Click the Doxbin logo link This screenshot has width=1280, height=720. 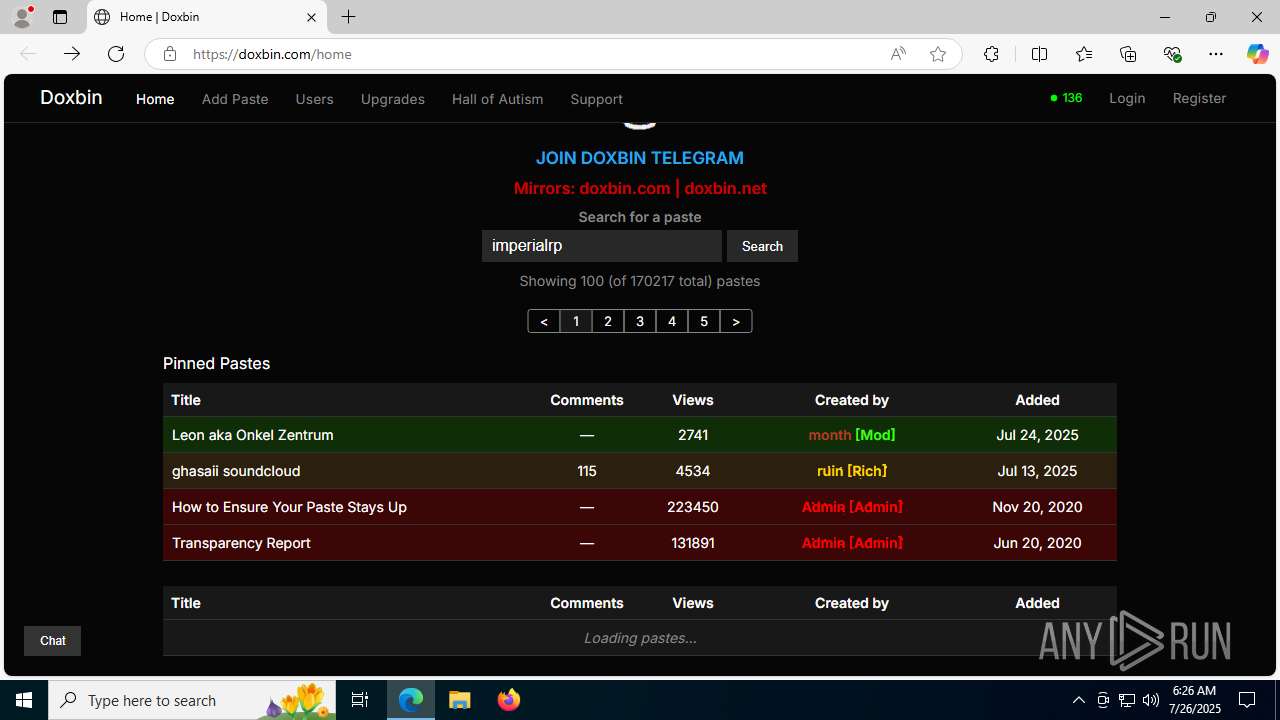click(71, 97)
